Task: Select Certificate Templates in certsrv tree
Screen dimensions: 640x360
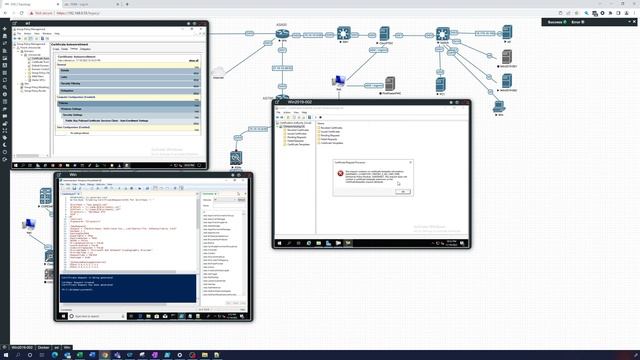Action: coord(298,144)
